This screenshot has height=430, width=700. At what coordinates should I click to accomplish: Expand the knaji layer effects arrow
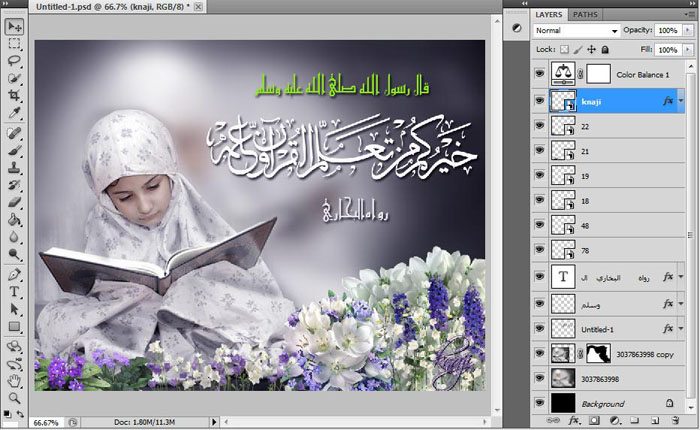click(681, 101)
